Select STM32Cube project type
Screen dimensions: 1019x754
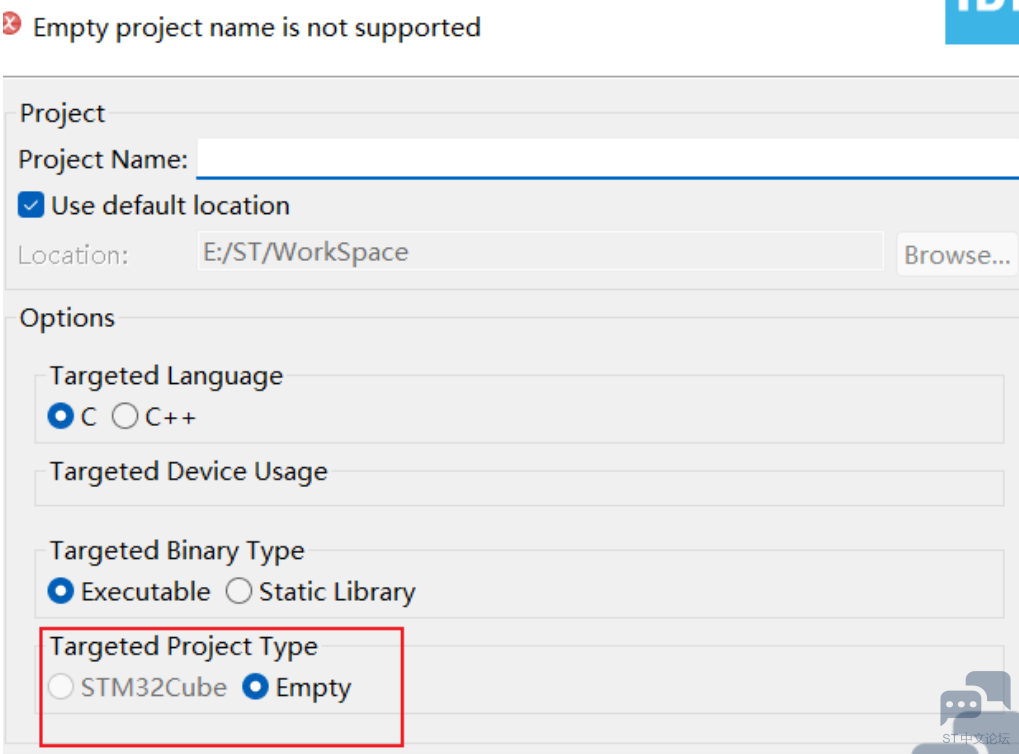[60, 686]
